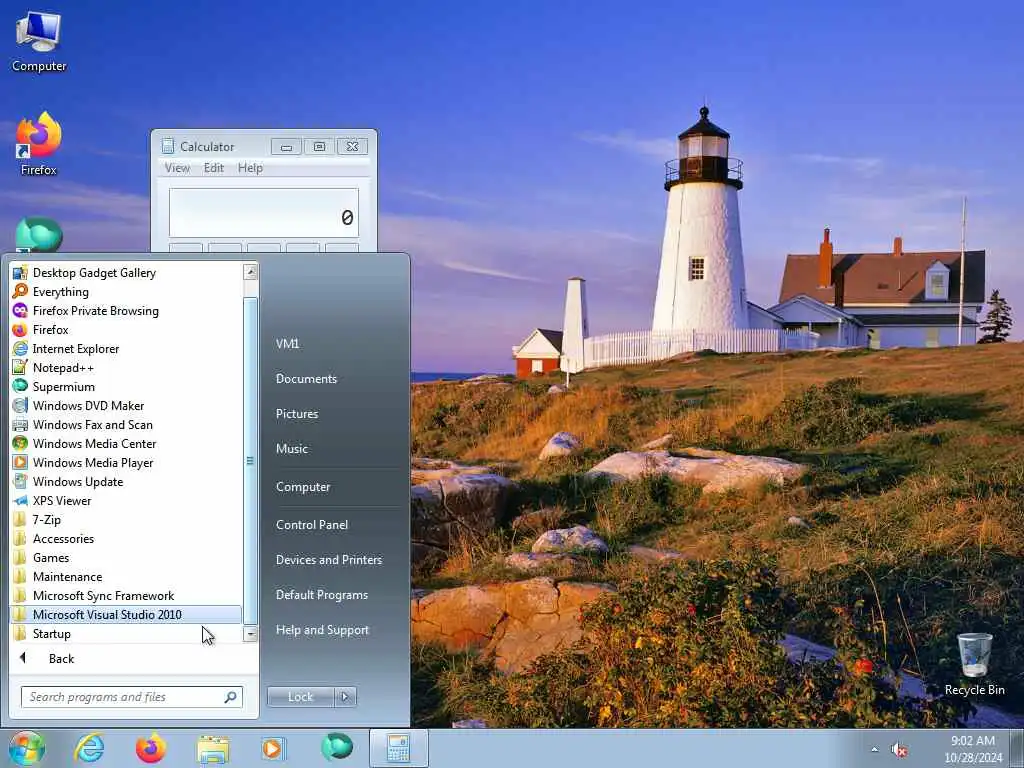
Task: Click the programs list scroll down arrow
Action: click(x=251, y=633)
